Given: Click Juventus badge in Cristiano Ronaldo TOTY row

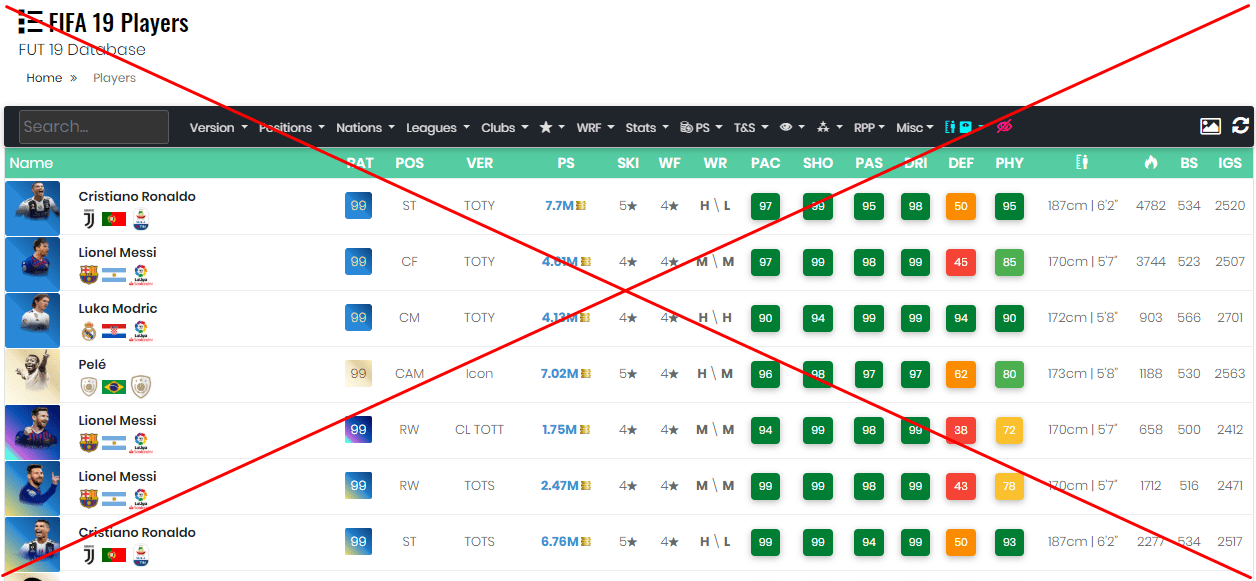Looking at the screenshot, I should click(x=89, y=218).
